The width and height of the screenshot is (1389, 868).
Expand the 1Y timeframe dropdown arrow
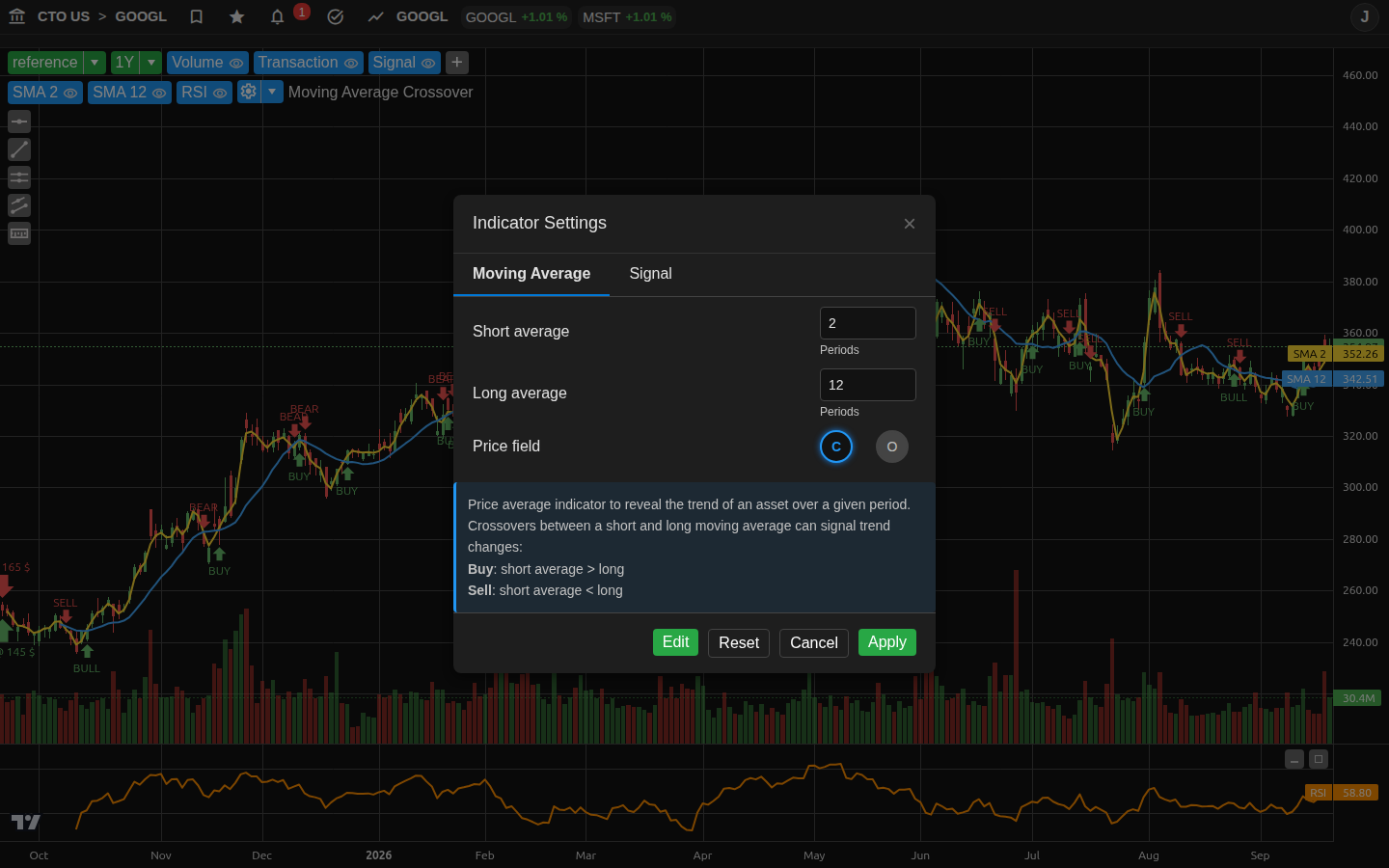click(151, 63)
